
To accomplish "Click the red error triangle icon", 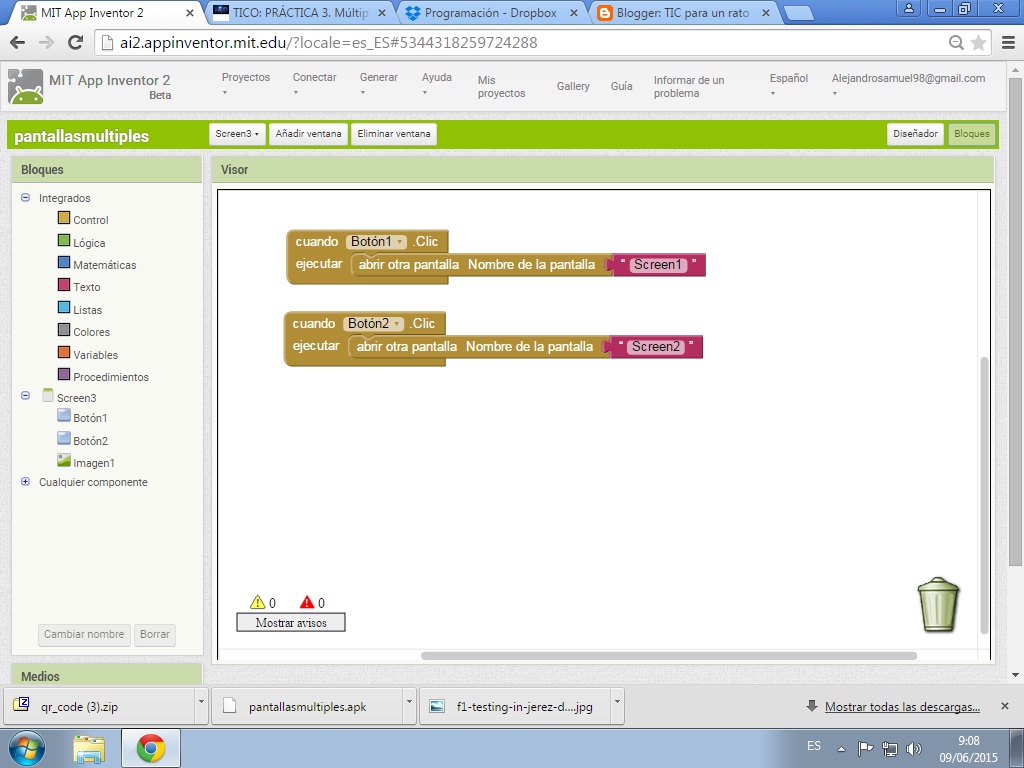I will (307, 602).
